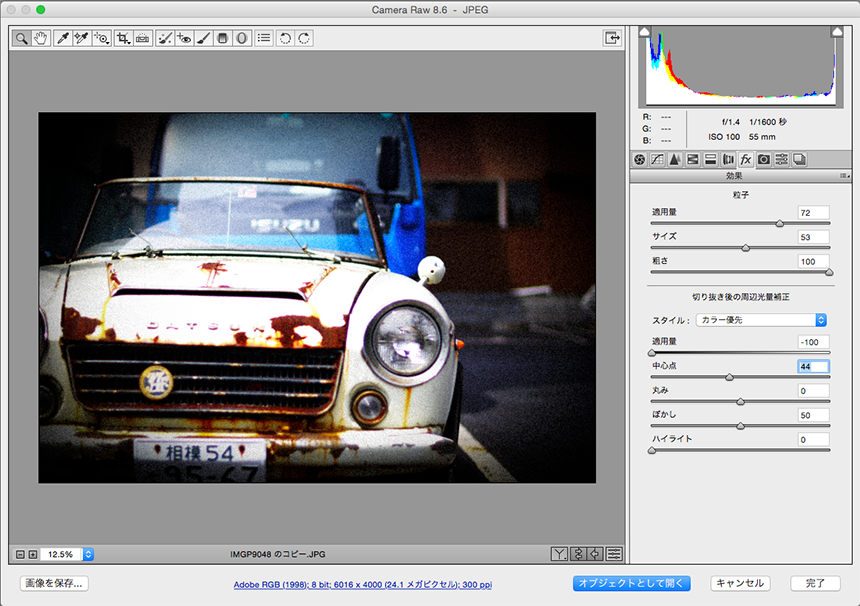Click the 12.5% zoom level field
Viewport: 860px width, 606px height.
(60, 554)
